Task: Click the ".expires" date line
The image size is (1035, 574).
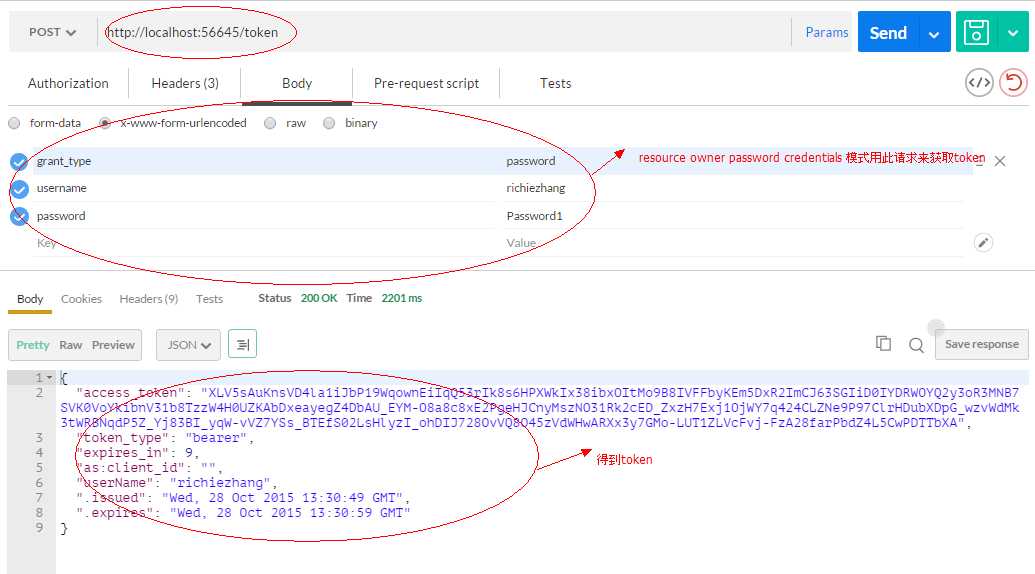Action: click(243, 513)
